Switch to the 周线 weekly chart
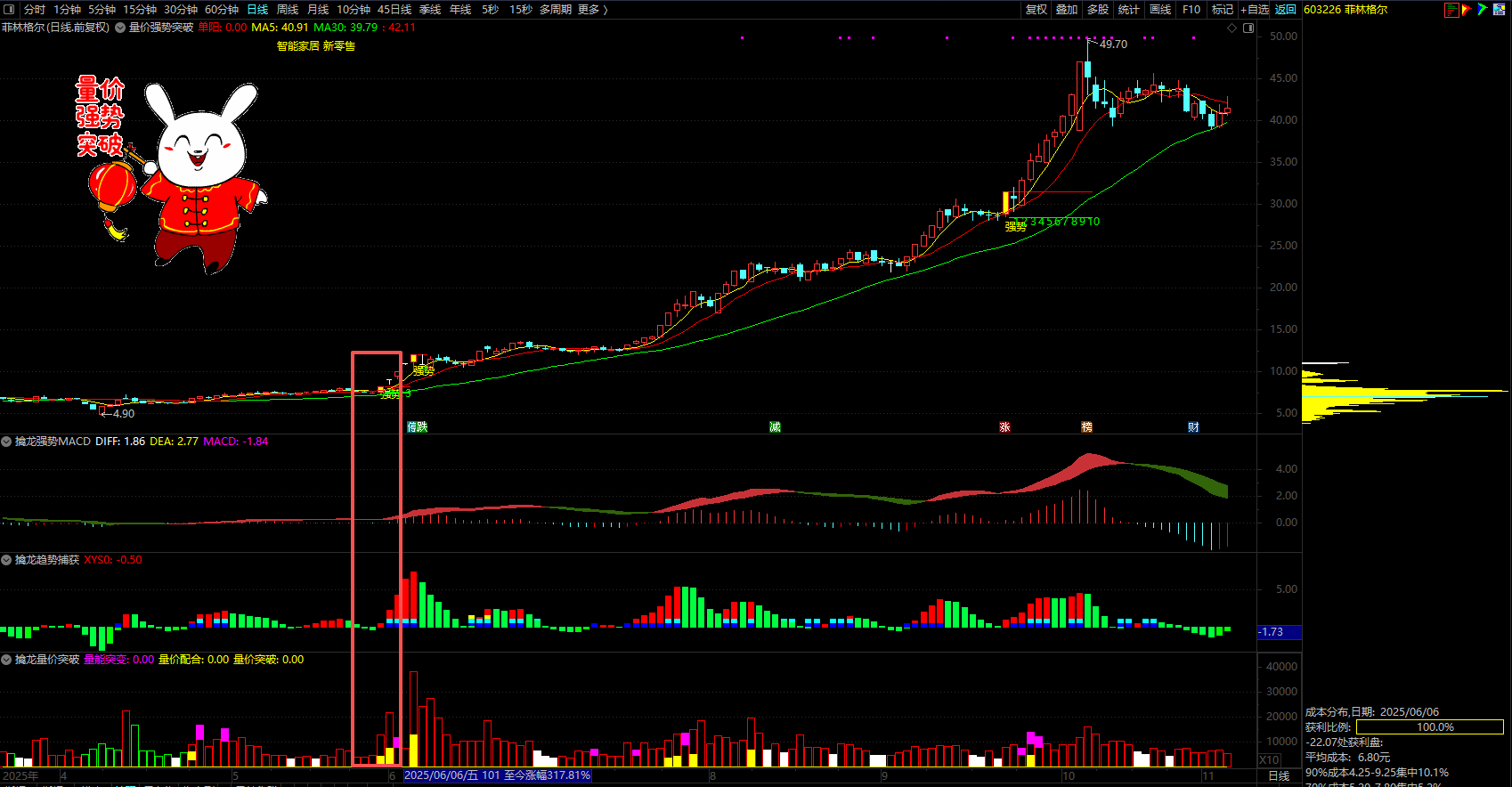Image resolution: width=1512 pixels, height=787 pixels. click(x=287, y=9)
